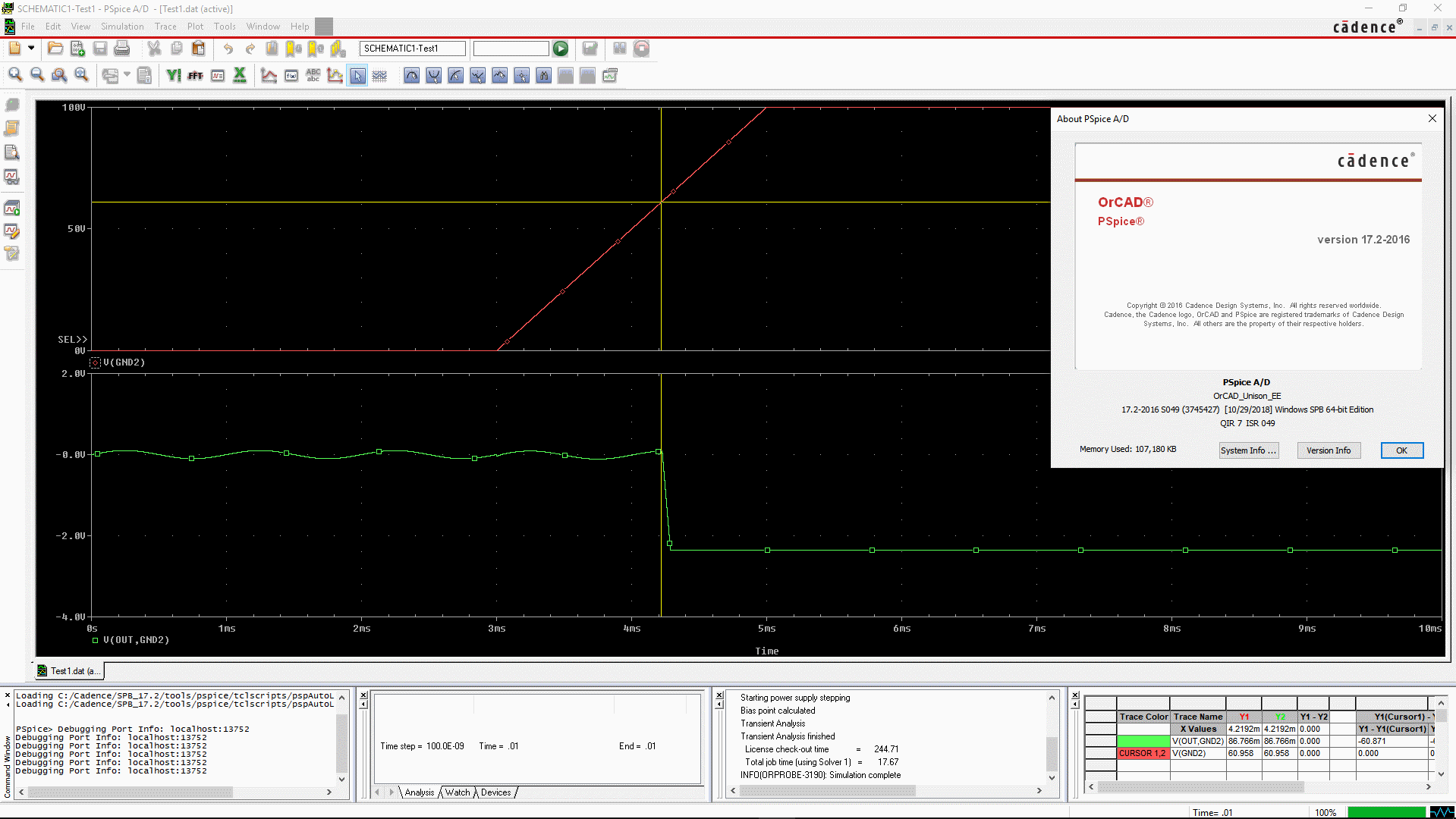Click the Append file toolbar icon

pos(77,49)
